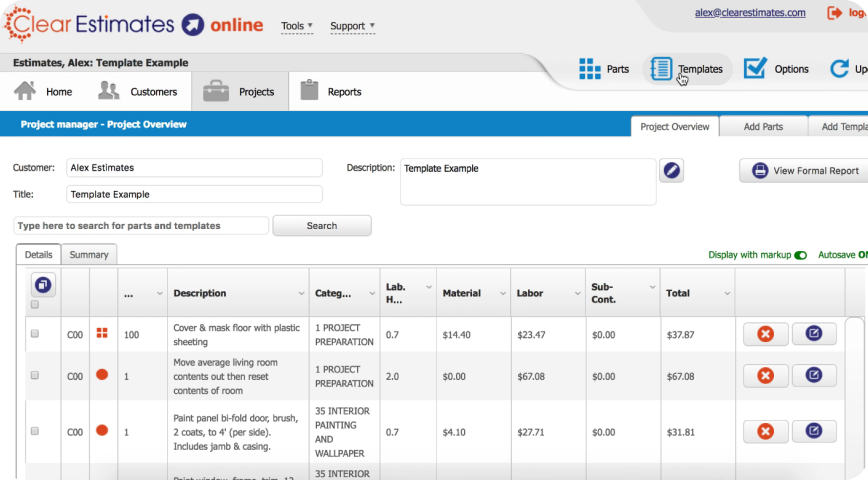Go to the Customers navigation tab

click(x=138, y=92)
